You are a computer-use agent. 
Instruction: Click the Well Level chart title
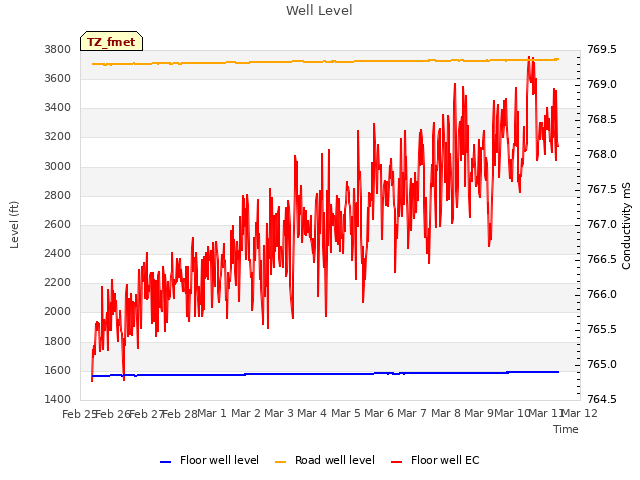[319, 11]
